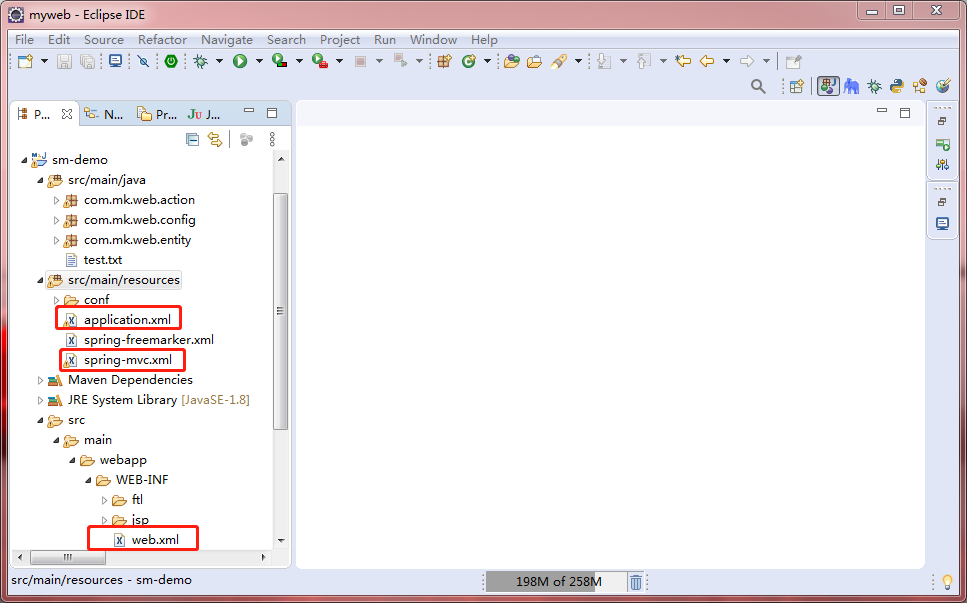Open the File menu

24,39
